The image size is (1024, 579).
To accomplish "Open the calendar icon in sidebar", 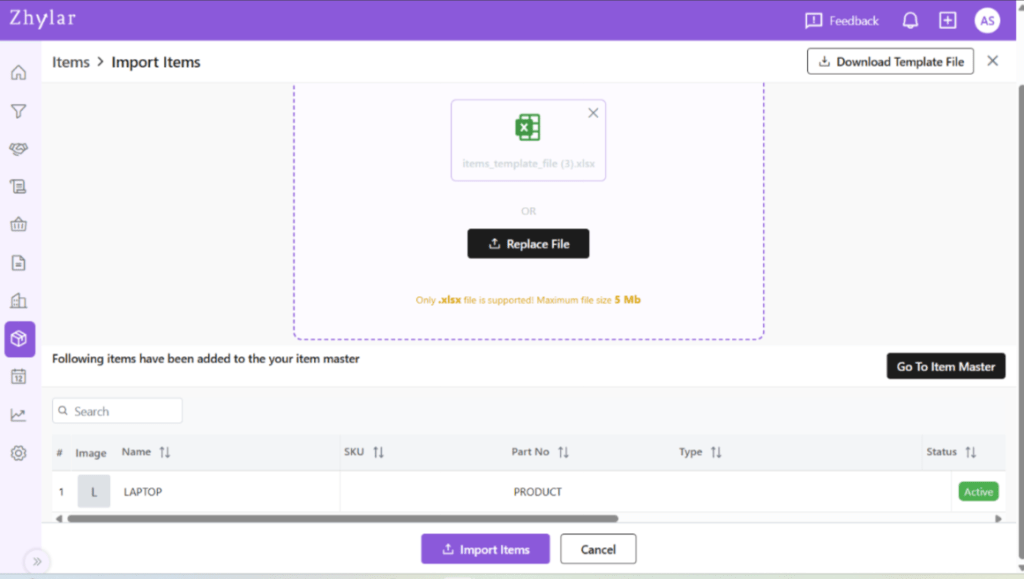I will tap(18, 377).
